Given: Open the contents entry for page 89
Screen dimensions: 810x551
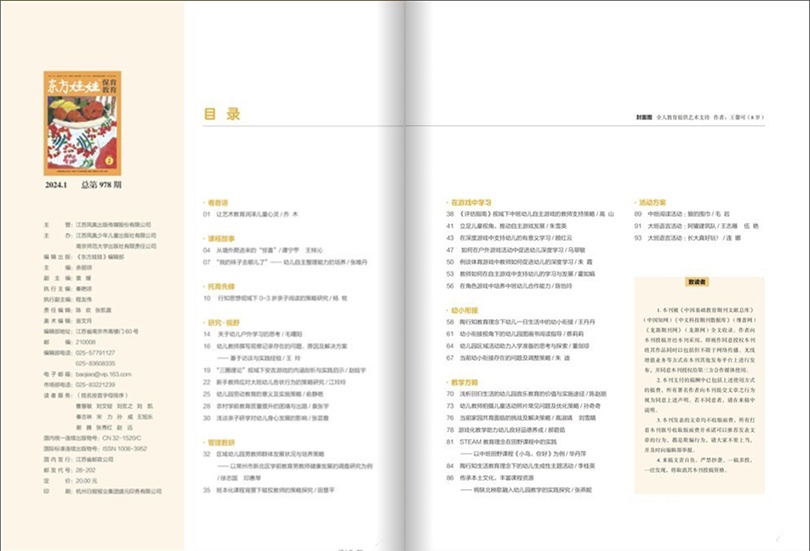Looking at the screenshot, I should (x=682, y=214).
